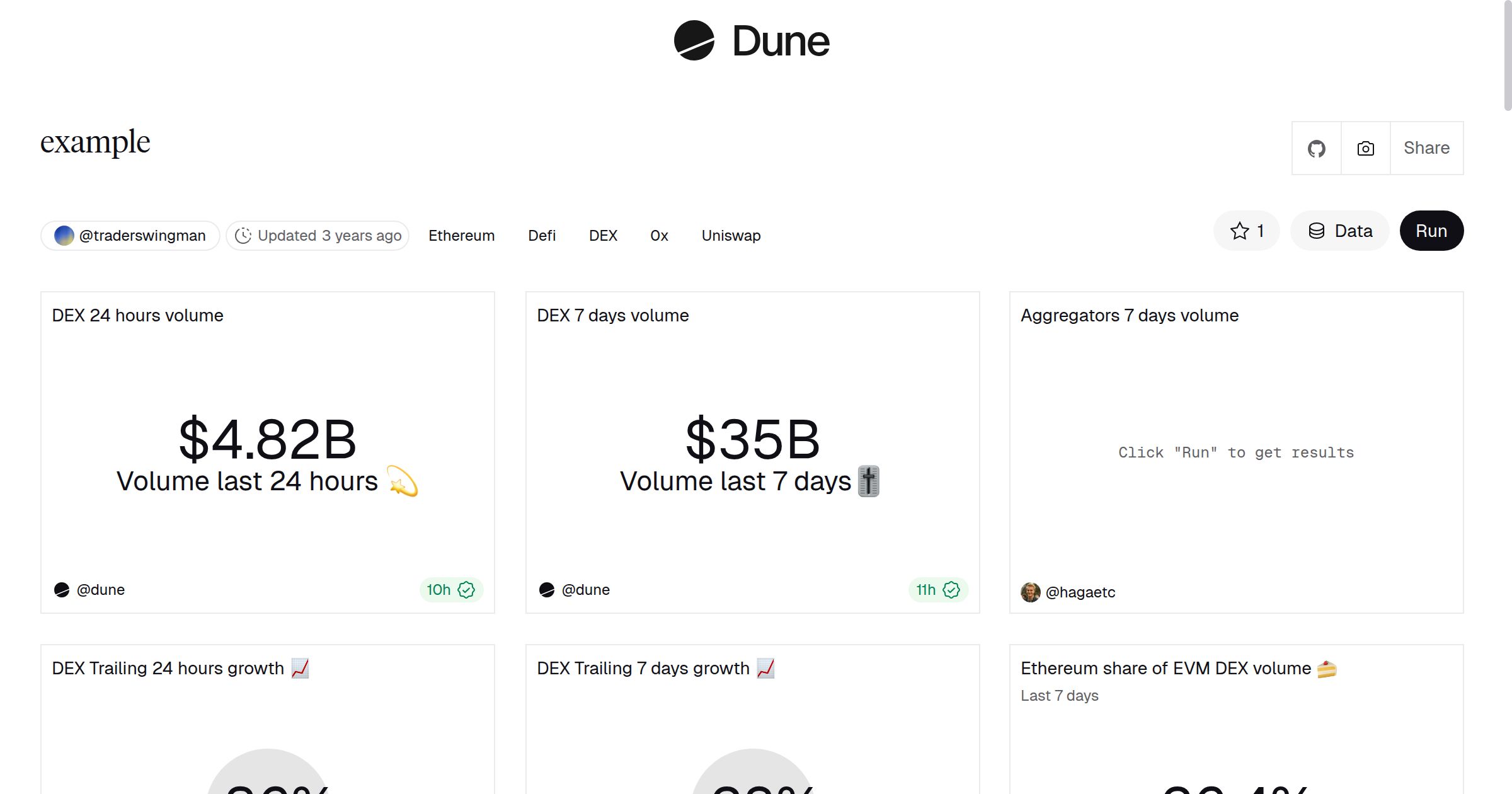Open the GitHub icon near Share
1512x794 pixels.
tap(1316, 147)
